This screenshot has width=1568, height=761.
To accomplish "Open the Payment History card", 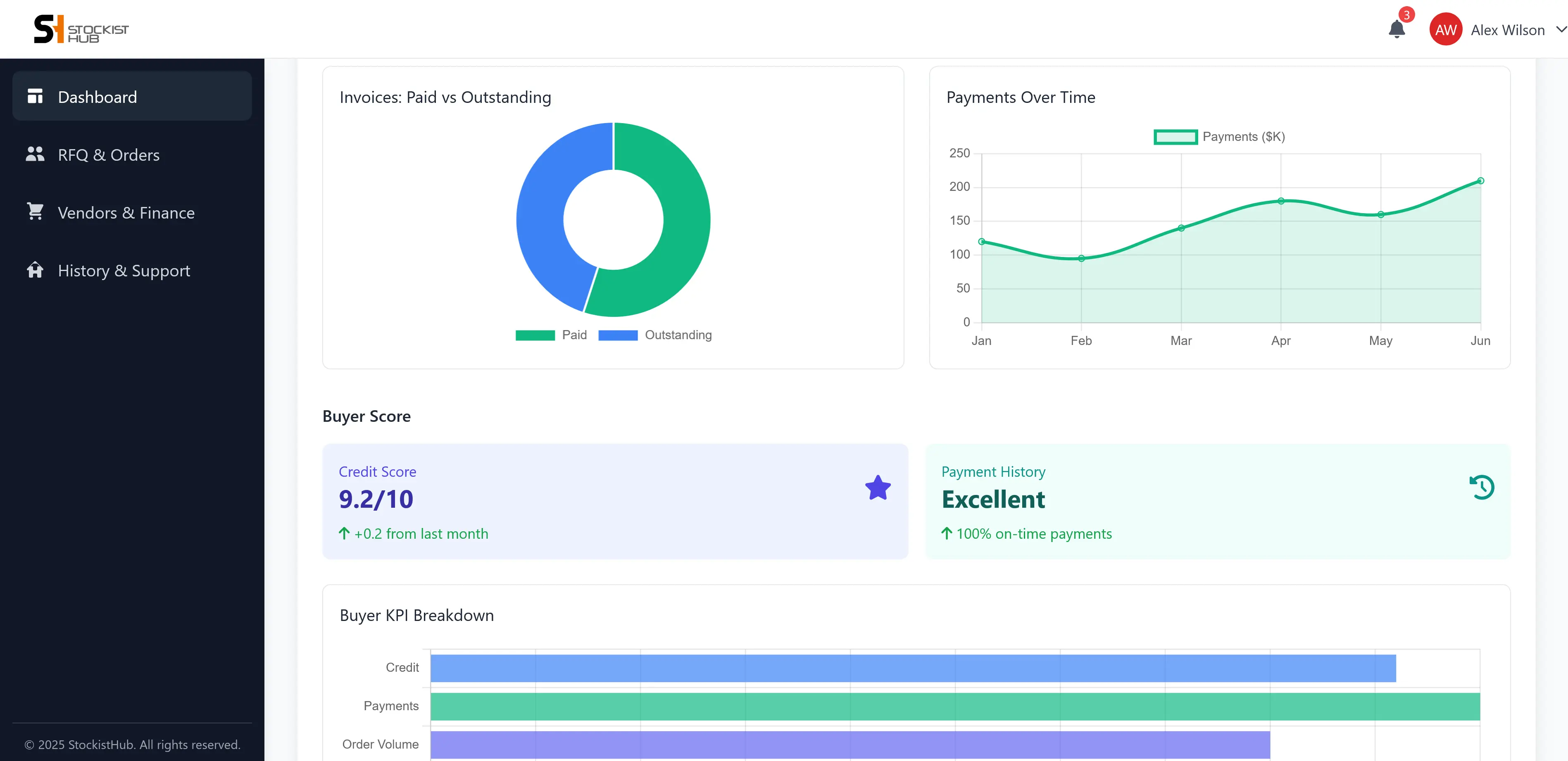I will pyautogui.click(x=1218, y=501).
